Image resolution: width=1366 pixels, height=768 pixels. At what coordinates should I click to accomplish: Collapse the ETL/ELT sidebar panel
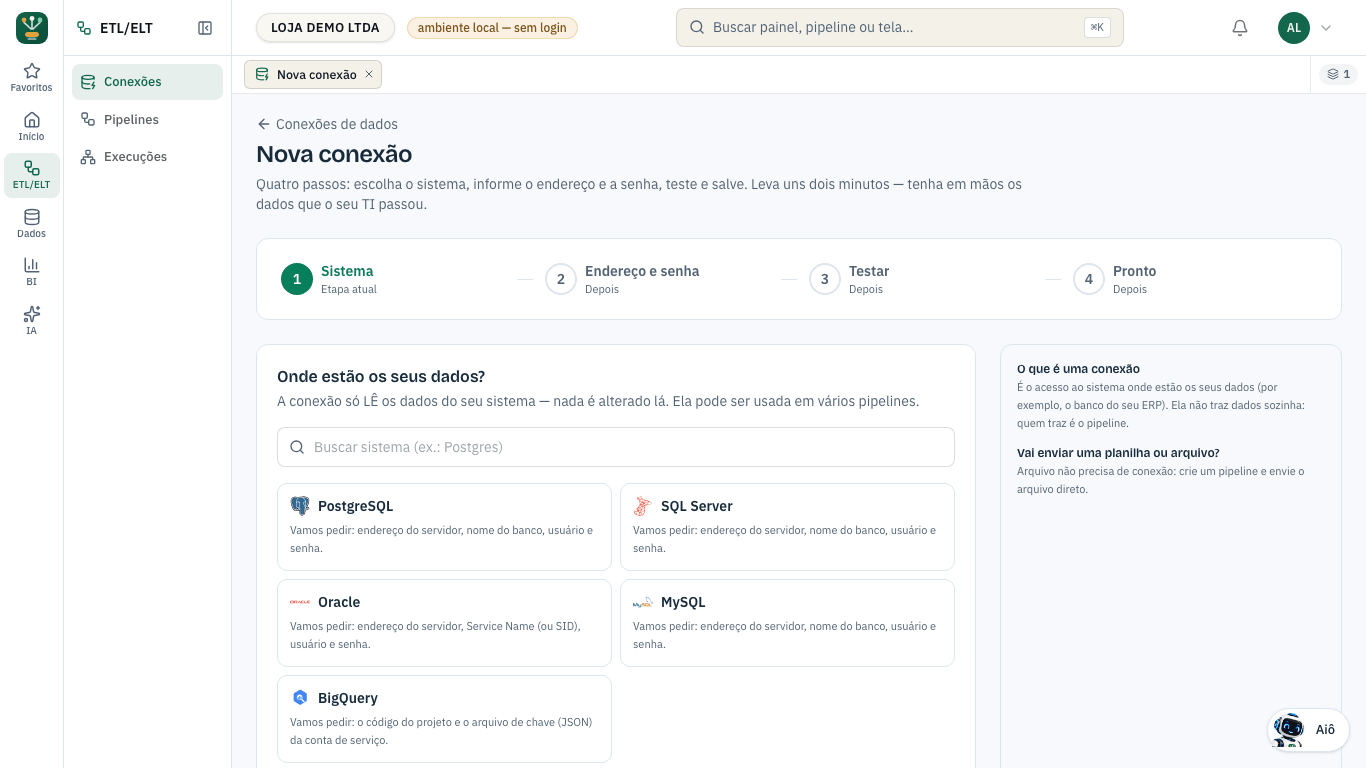tap(205, 28)
